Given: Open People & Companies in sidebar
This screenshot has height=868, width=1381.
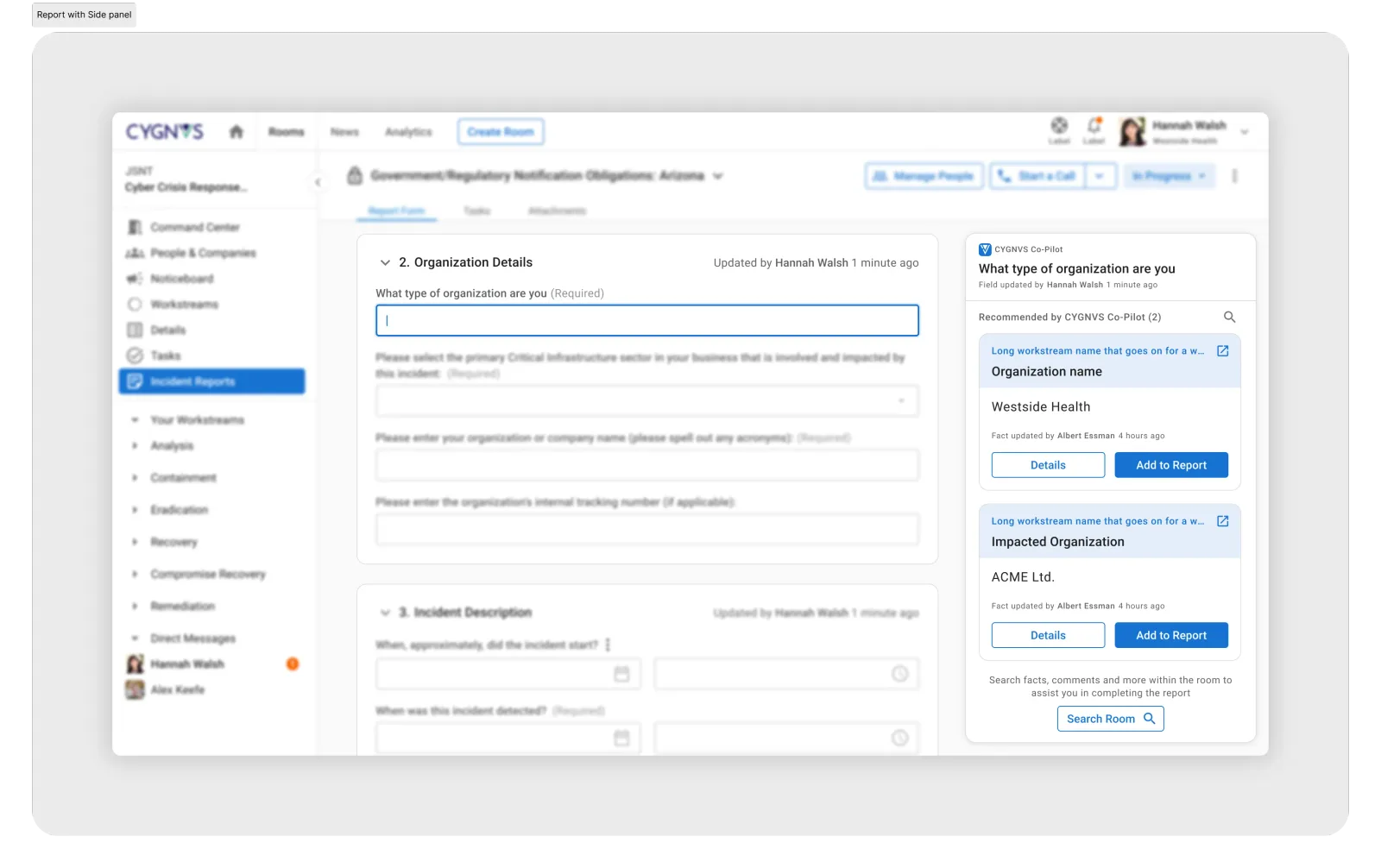Looking at the screenshot, I should pyautogui.click(x=203, y=253).
